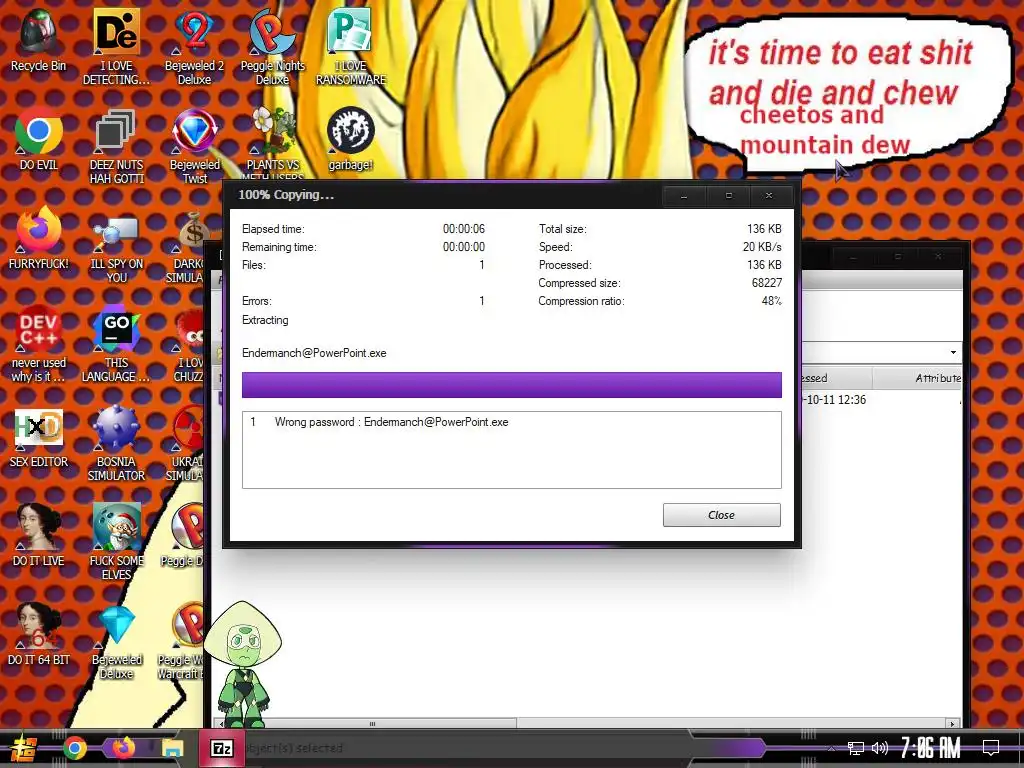
Task: Launch Peggle Nights Deluxe shortcut
Action: pos(272,47)
